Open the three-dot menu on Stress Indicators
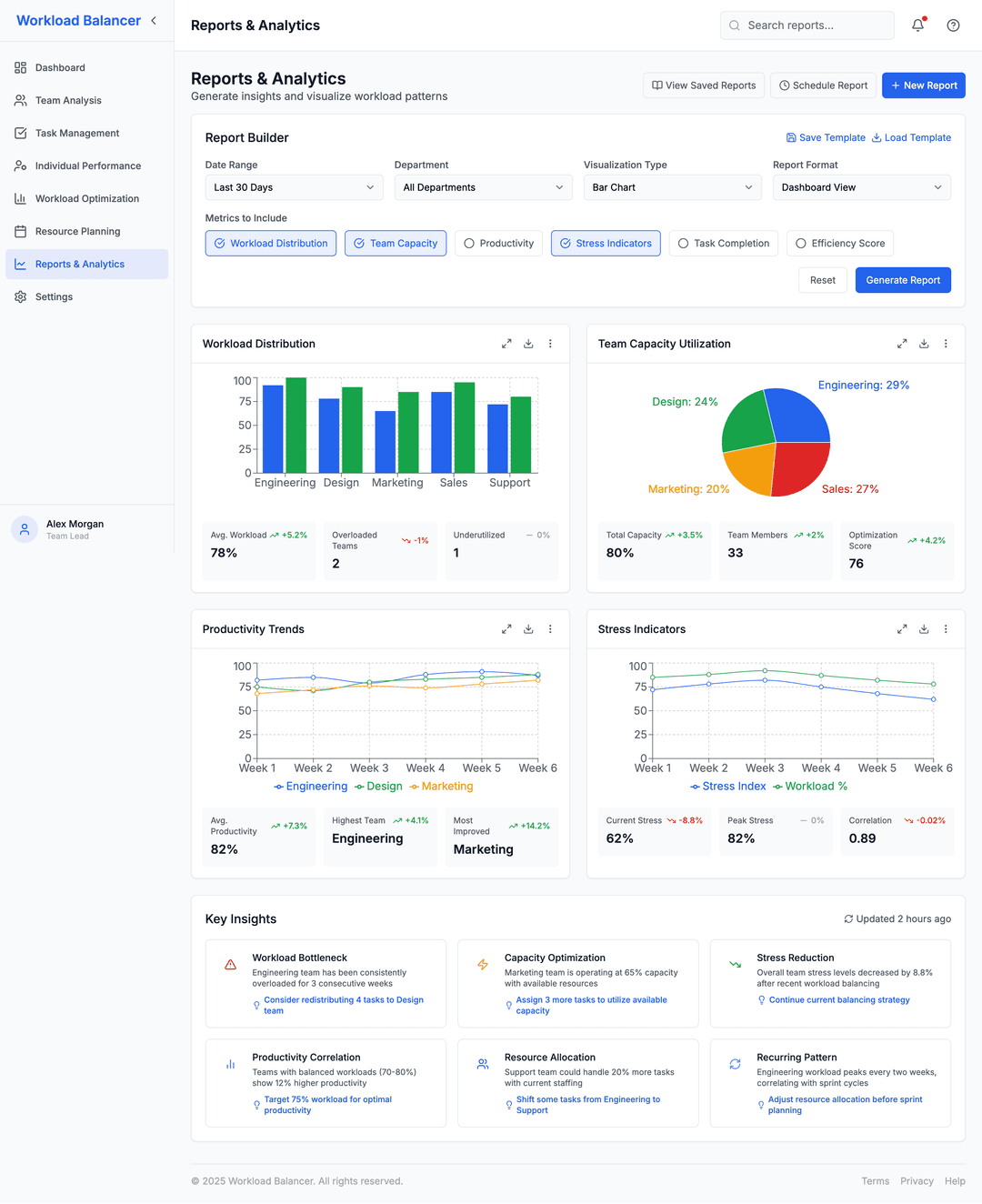The image size is (982, 1204). pos(946,628)
